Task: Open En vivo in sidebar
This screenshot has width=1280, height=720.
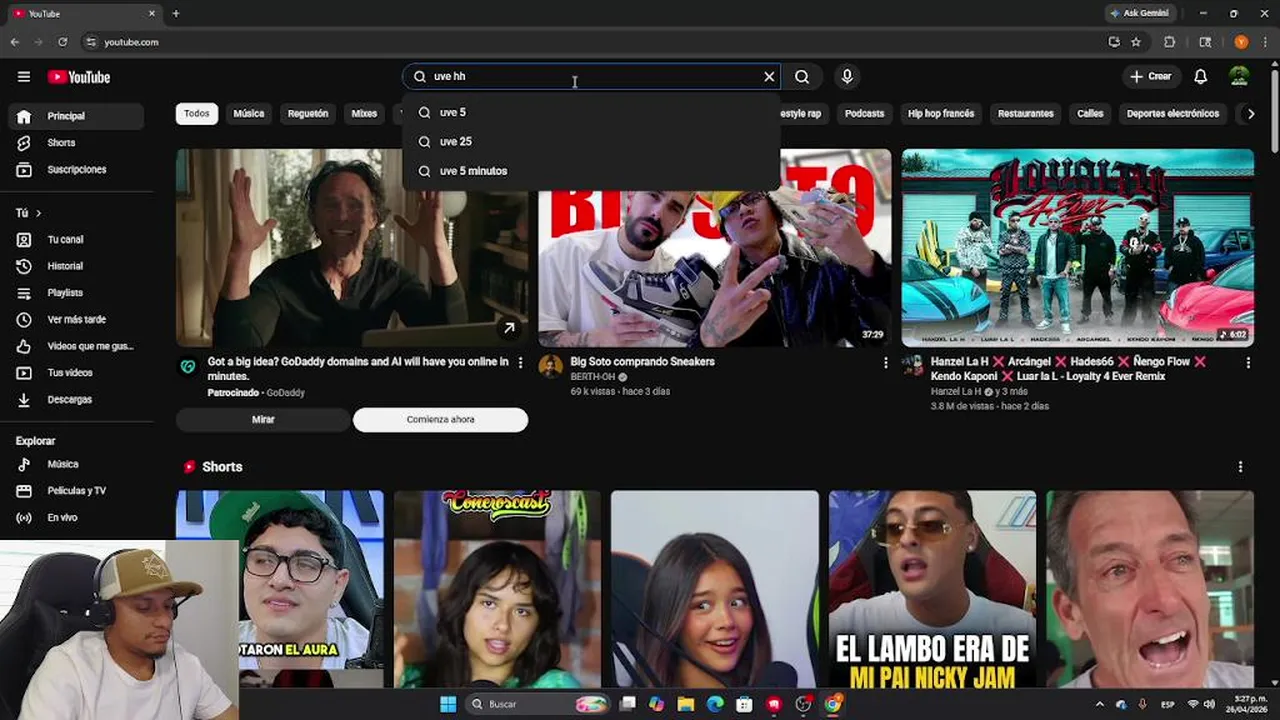Action: point(76,518)
